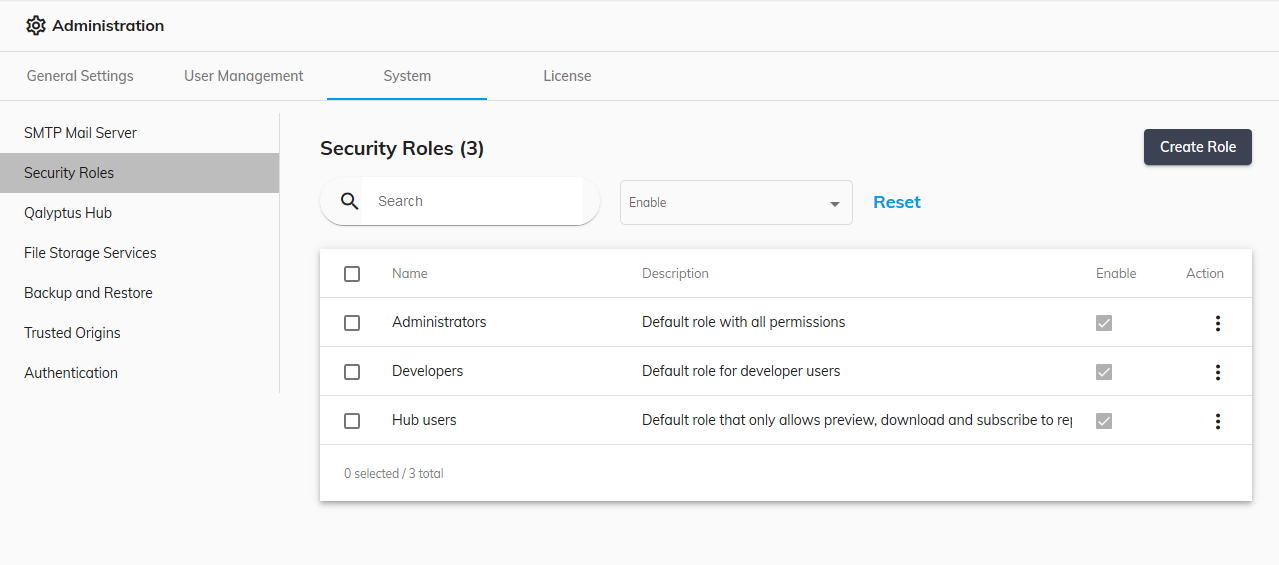Image resolution: width=1279 pixels, height=565 pixels.
Task: Open Authentication settings
Action: [139, 373]
